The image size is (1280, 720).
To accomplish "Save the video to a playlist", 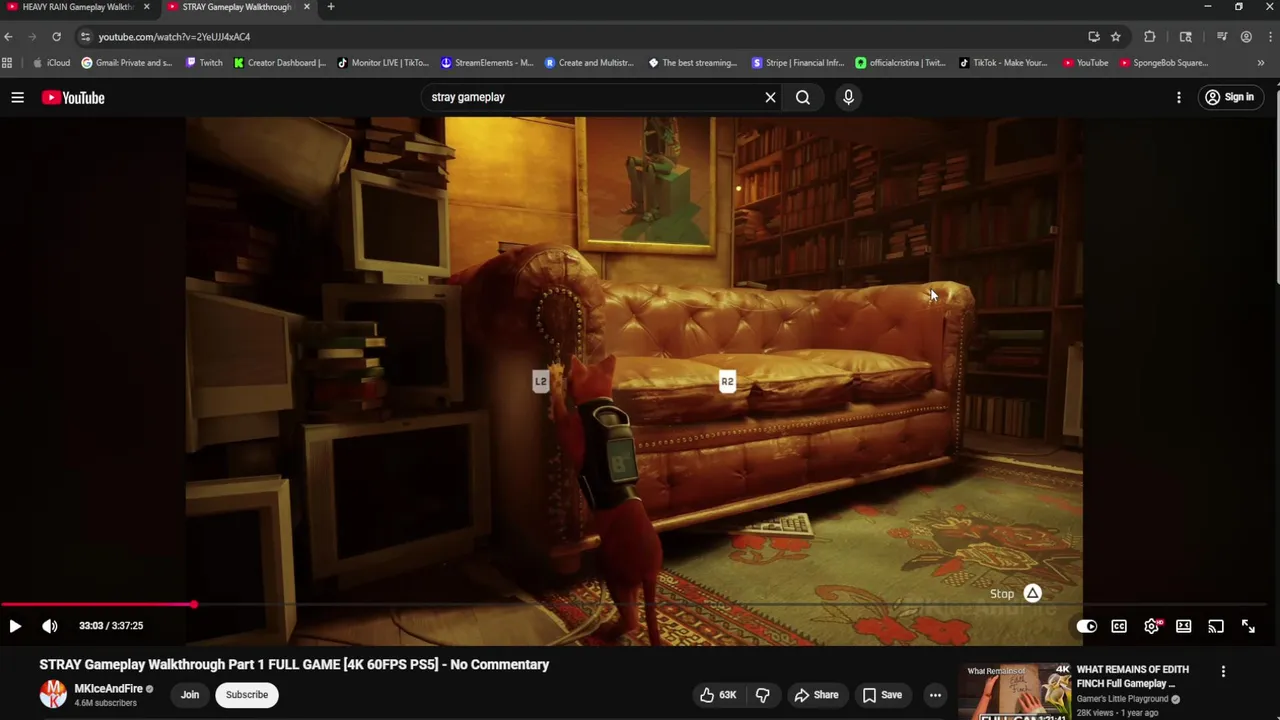I will coord(882,695).
